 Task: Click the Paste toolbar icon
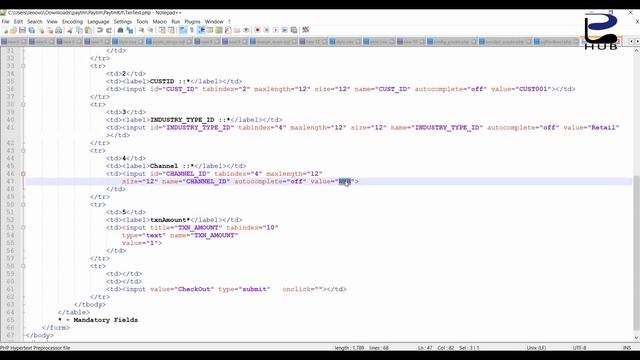pyautogui.click(x=88, y=30)
